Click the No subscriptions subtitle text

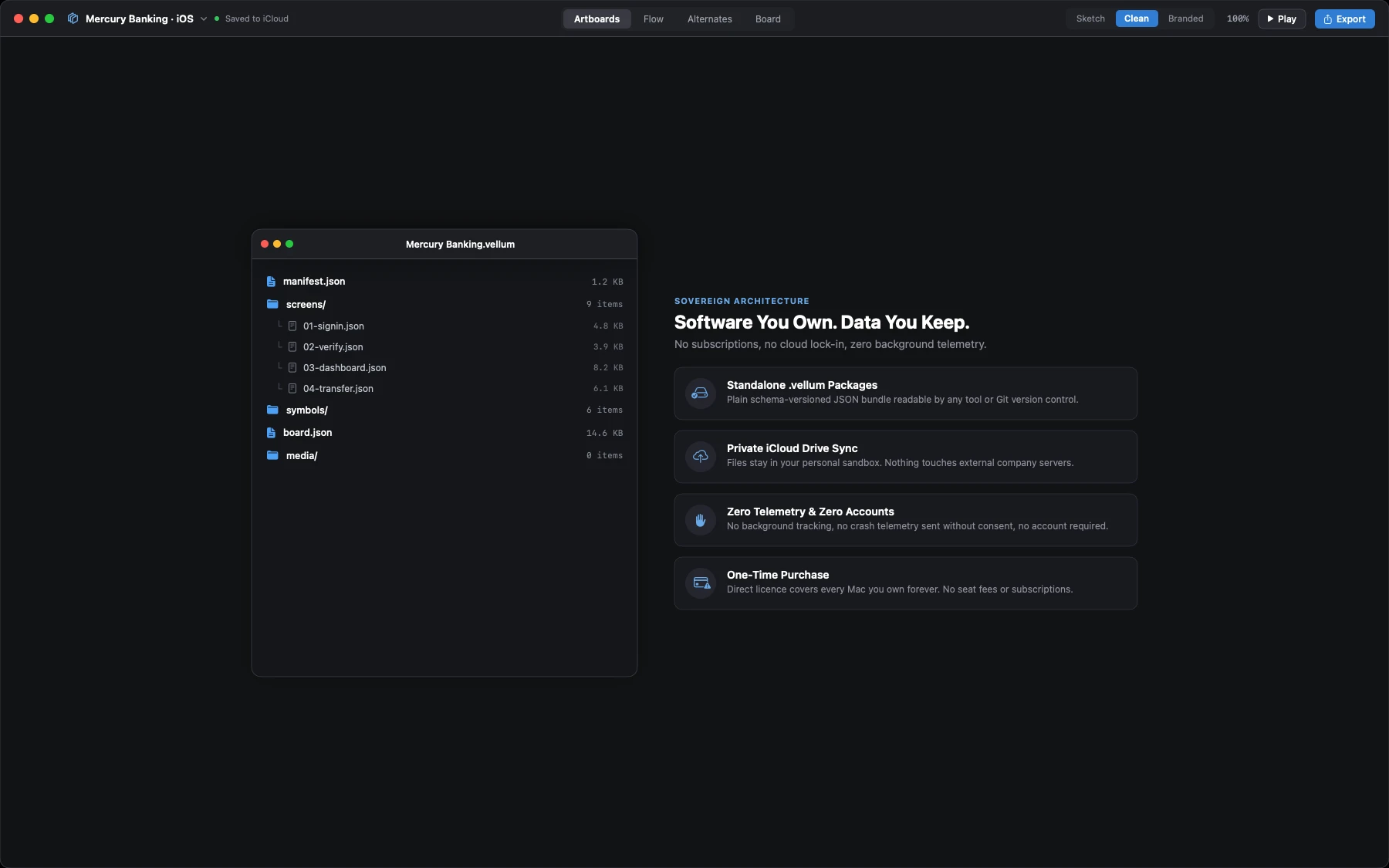point(830,344)
